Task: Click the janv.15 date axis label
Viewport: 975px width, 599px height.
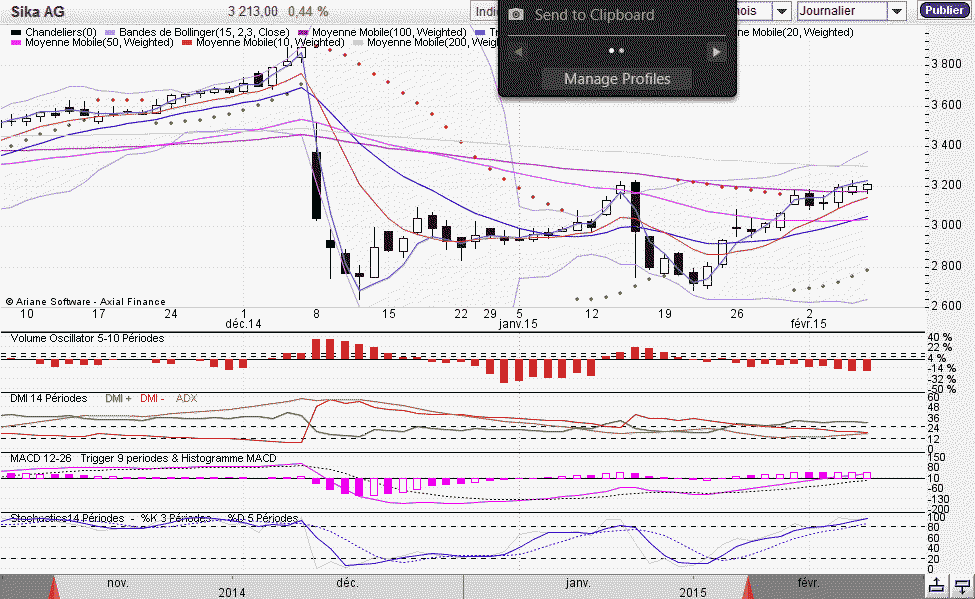Action: pos(518,324)
